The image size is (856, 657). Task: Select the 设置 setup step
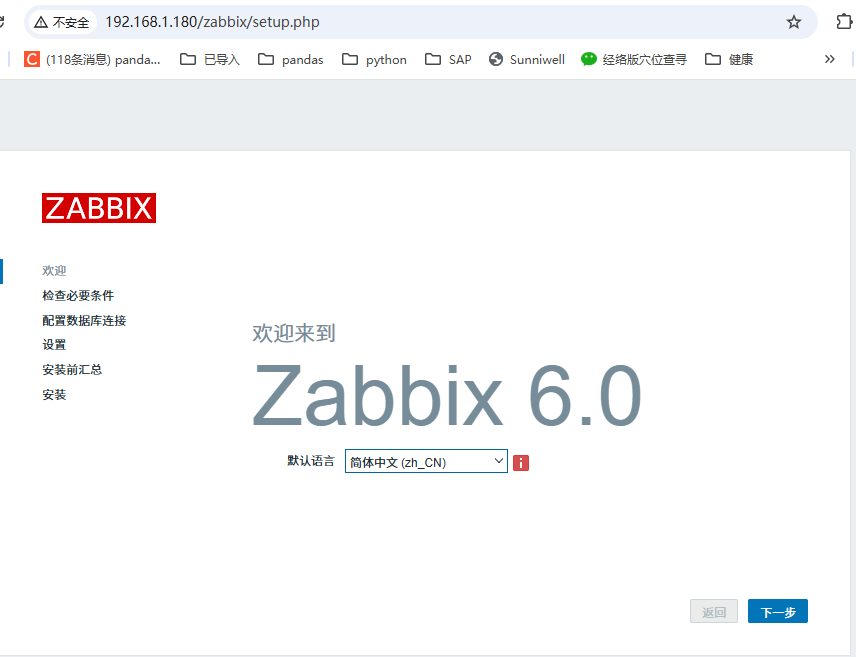pyautogui.click(x=54, y=345)
